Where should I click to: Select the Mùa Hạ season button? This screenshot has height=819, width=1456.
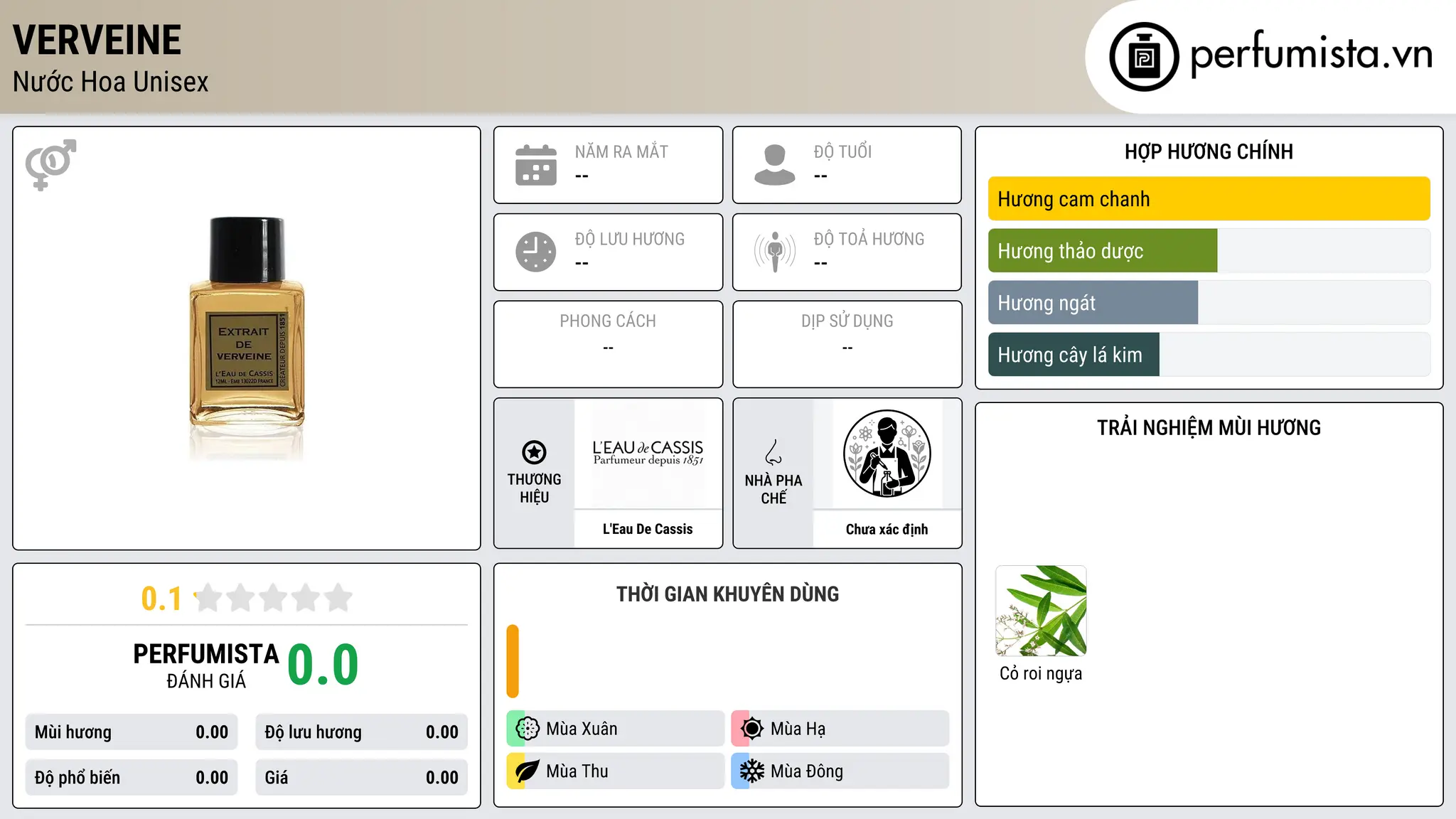840,728
